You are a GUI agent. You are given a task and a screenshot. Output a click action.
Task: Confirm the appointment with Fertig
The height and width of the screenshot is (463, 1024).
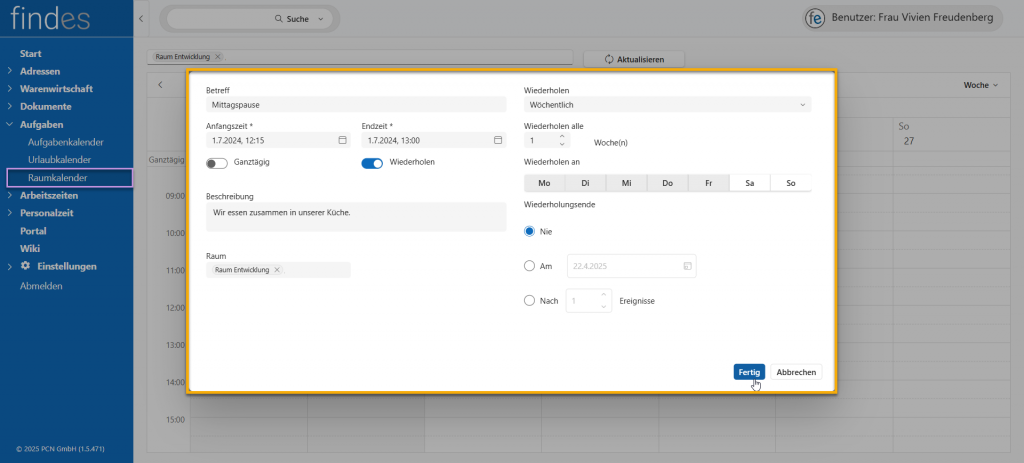(x=749, y=372)
